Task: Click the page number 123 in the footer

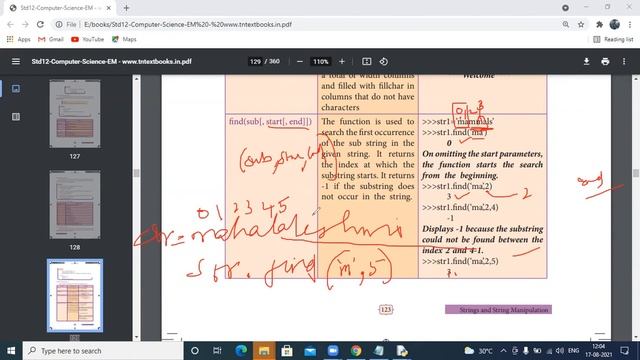Action: (386, 309)
